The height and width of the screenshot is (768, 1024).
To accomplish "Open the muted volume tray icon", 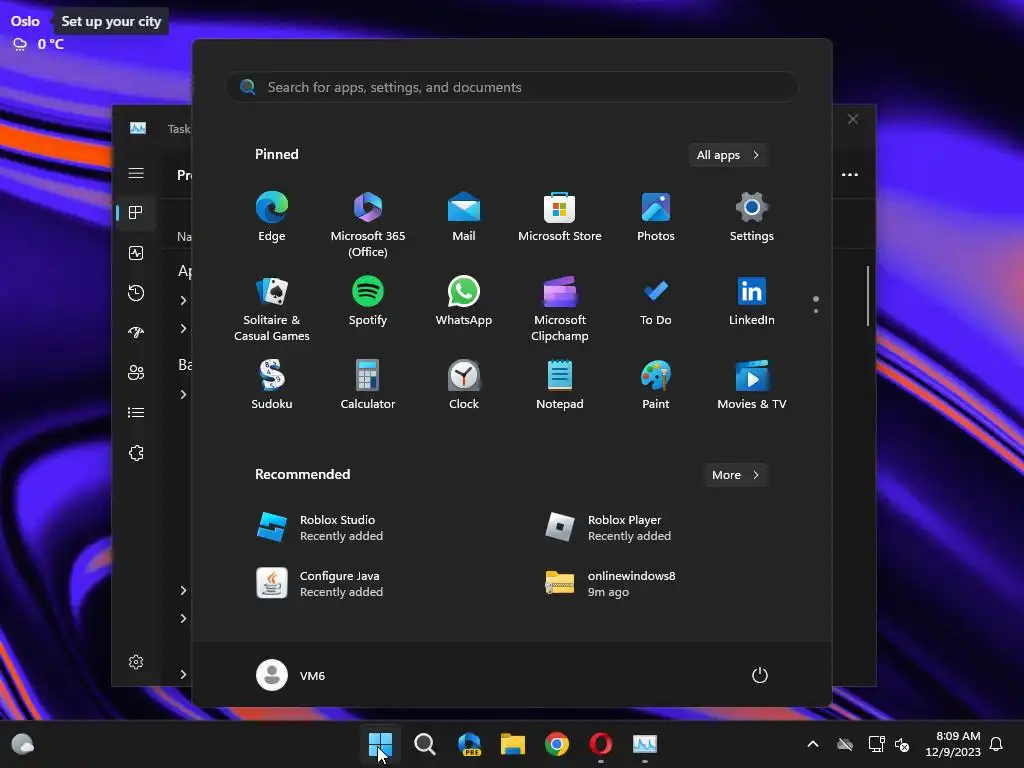I will 902,744.
